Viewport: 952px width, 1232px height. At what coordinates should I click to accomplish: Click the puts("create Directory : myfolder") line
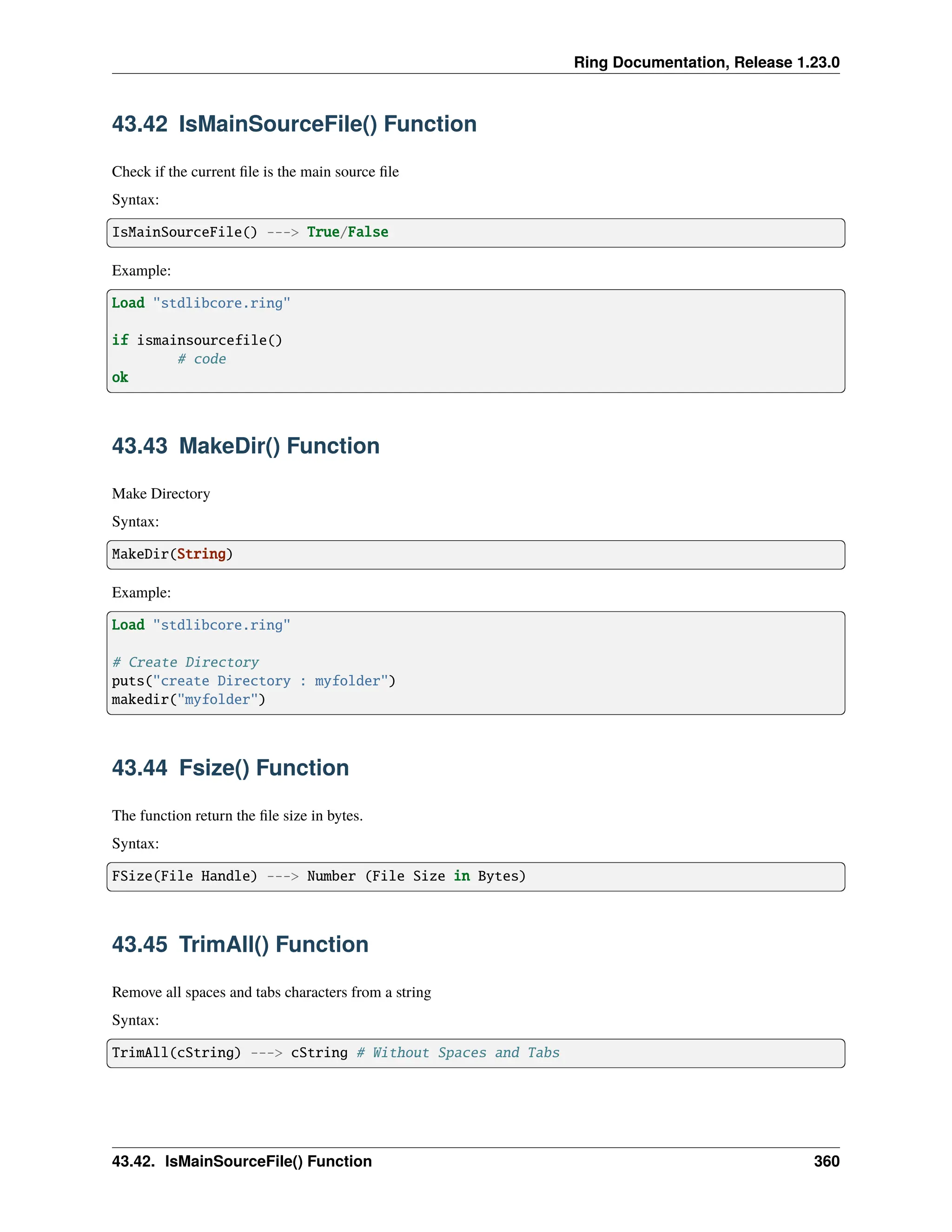point(253,681)
